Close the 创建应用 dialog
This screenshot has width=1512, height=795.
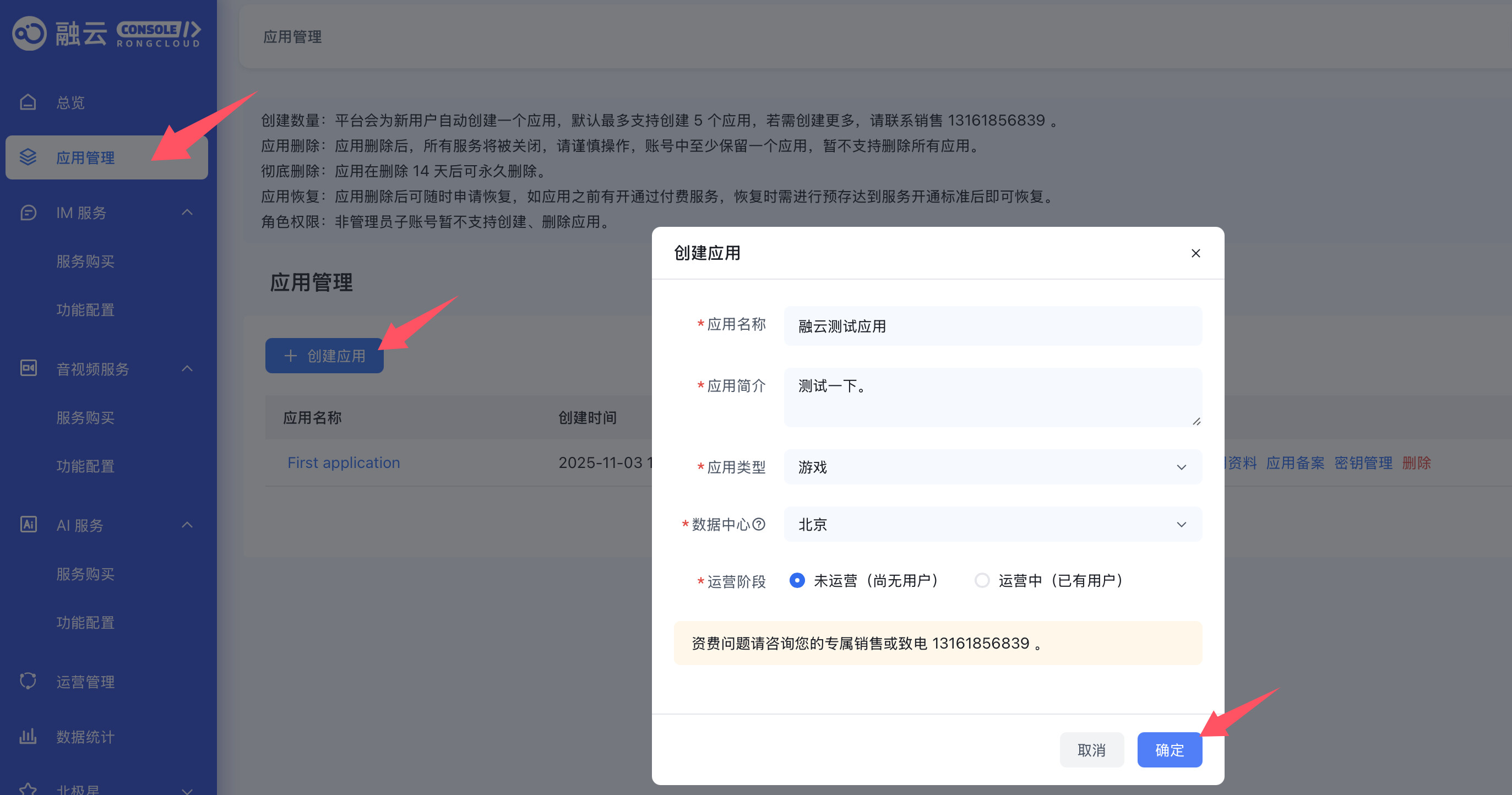point(1195,253)
